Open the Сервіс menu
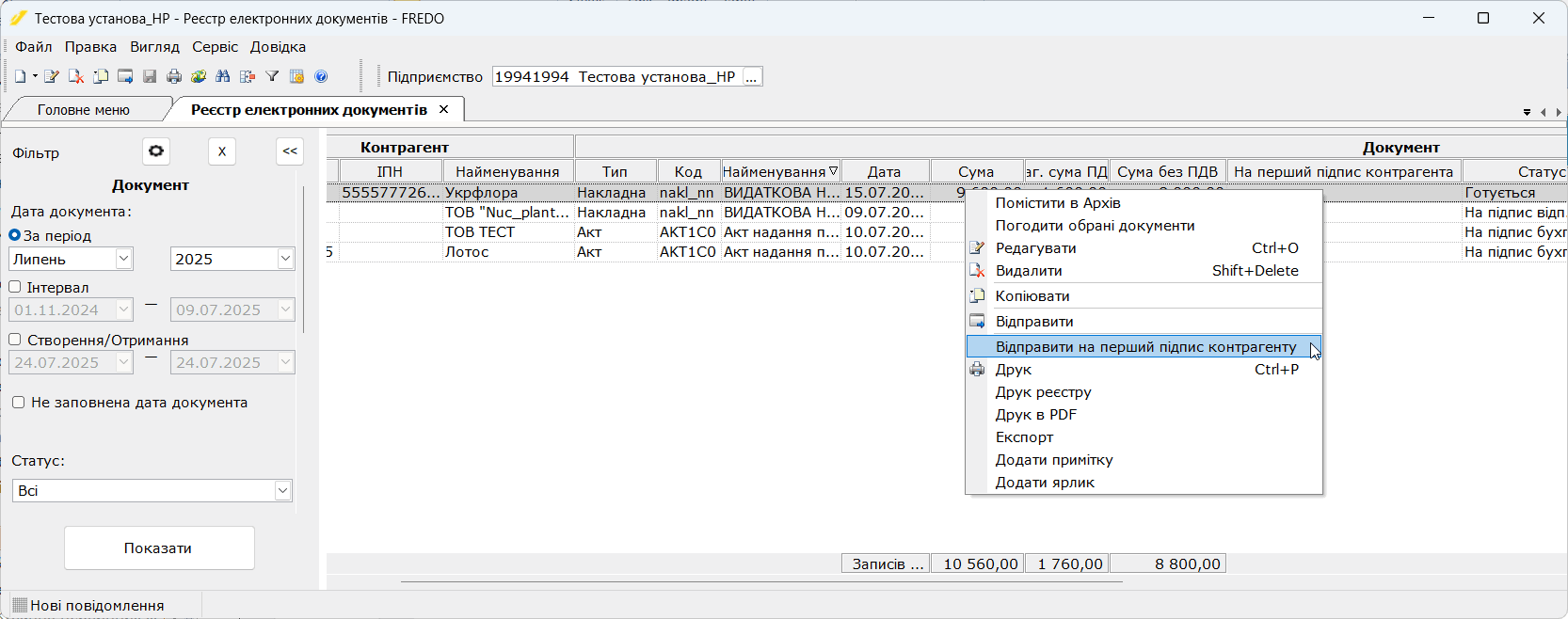The width and height of the screenshot is (1568, 619). tap(216, 47)
